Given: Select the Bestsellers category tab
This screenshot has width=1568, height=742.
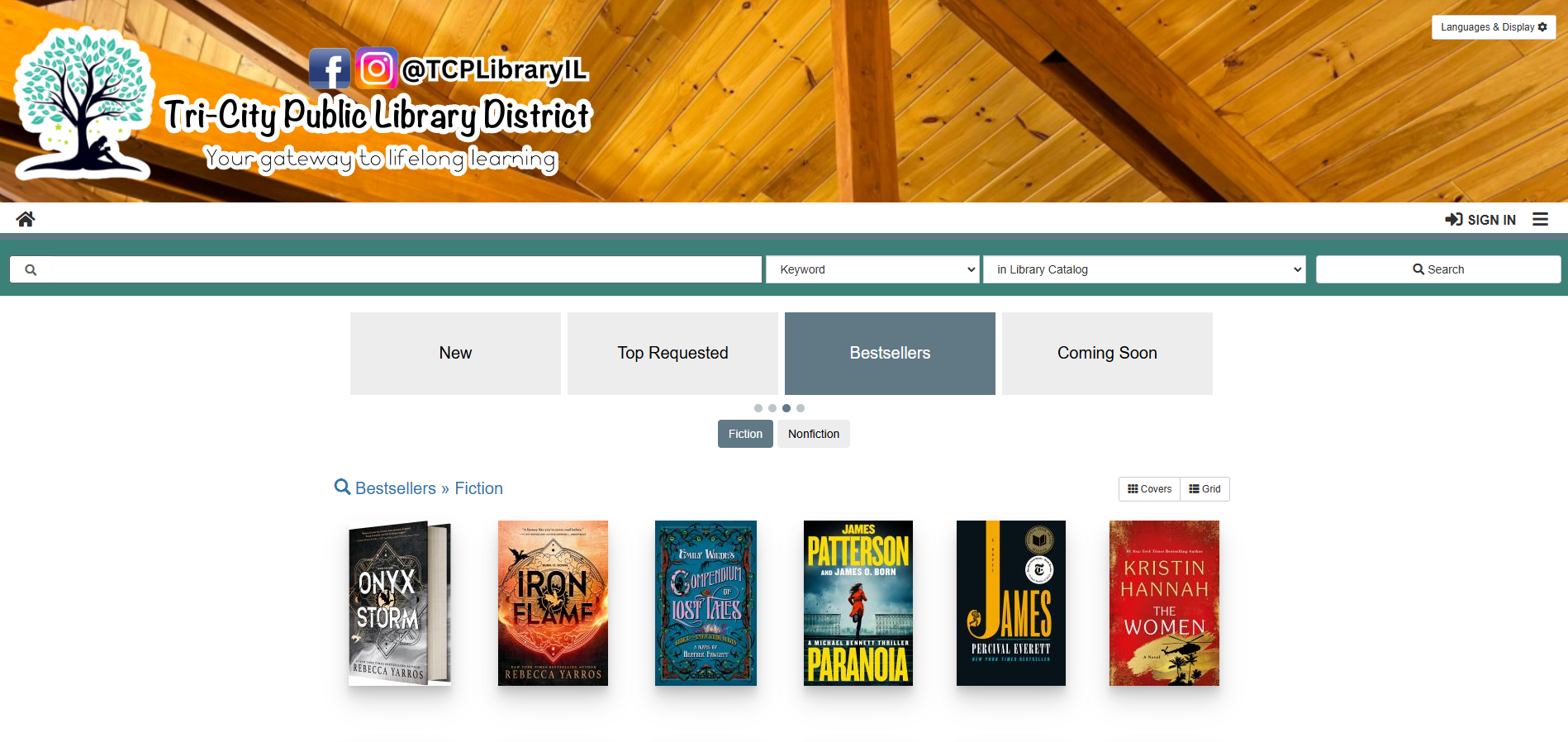Looking at the screenshot, I should [x=890, y=354].
